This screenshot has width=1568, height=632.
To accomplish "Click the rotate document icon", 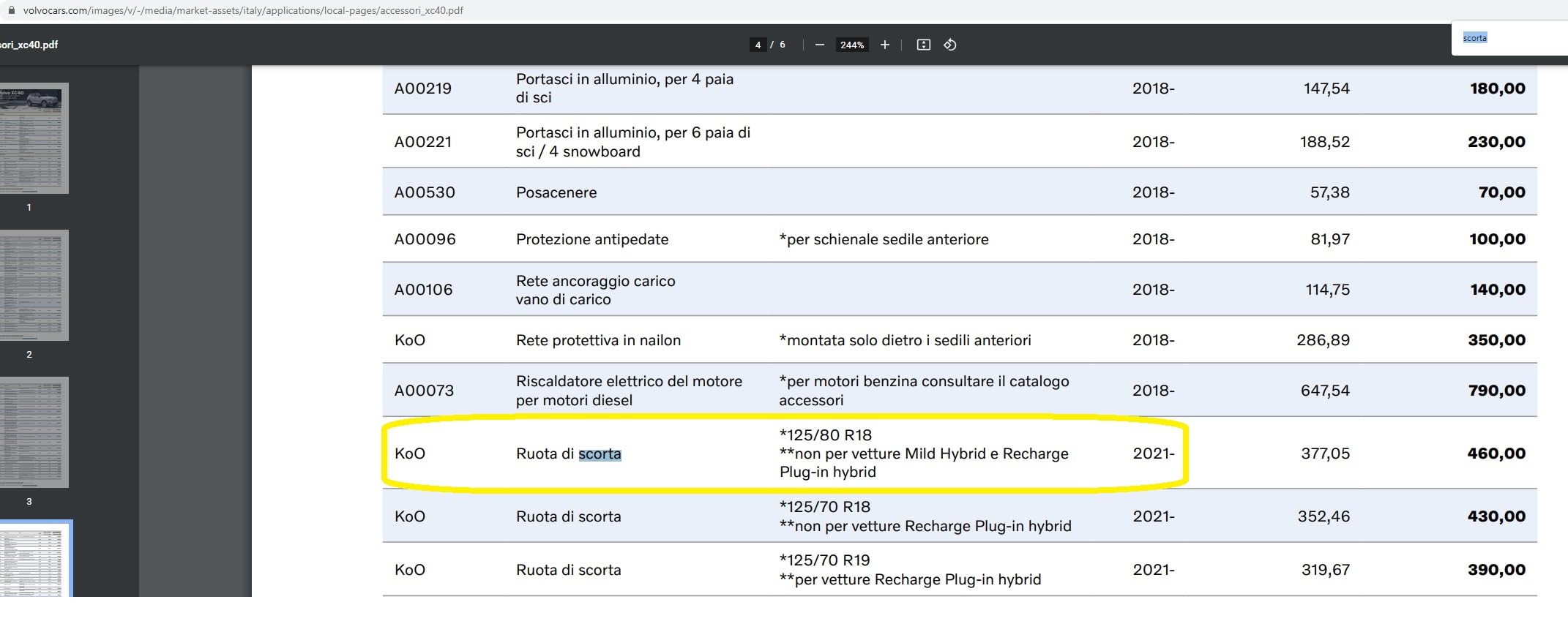I will 950,45.
